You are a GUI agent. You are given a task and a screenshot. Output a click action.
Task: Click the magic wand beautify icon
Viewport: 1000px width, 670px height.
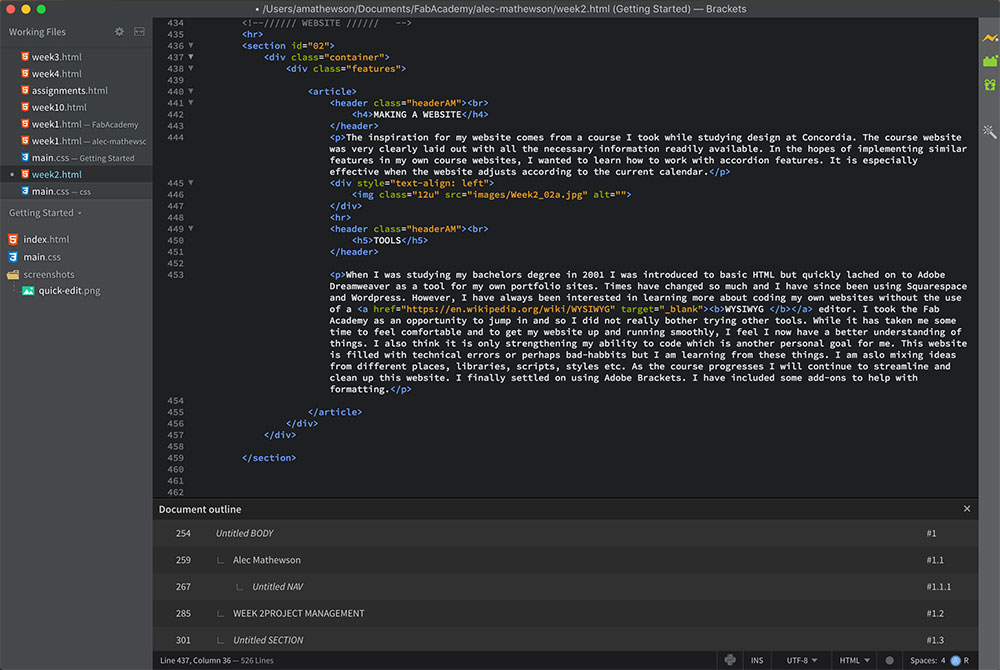pyautogui.click(x=989, y=131)
